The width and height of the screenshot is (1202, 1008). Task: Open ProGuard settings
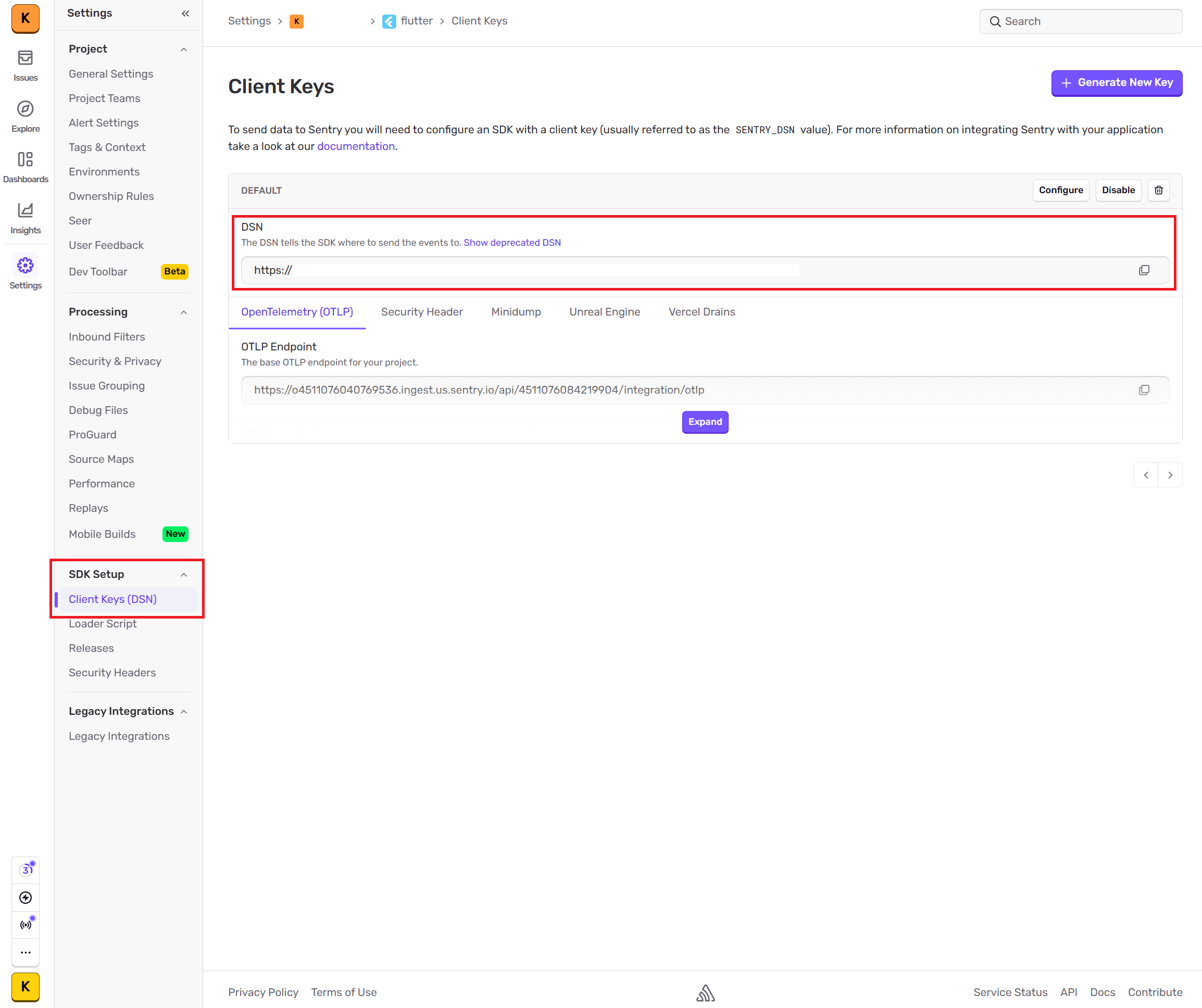click(92, 435)
